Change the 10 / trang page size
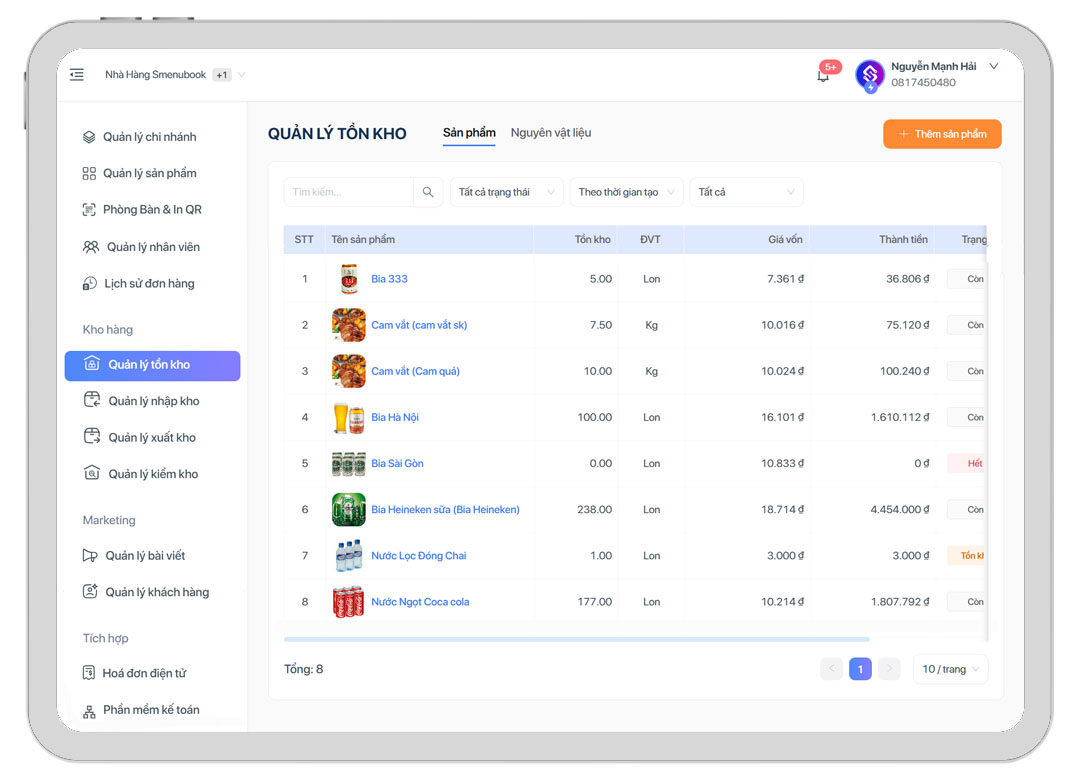1080x780 pixels. (x=951, y=669)
